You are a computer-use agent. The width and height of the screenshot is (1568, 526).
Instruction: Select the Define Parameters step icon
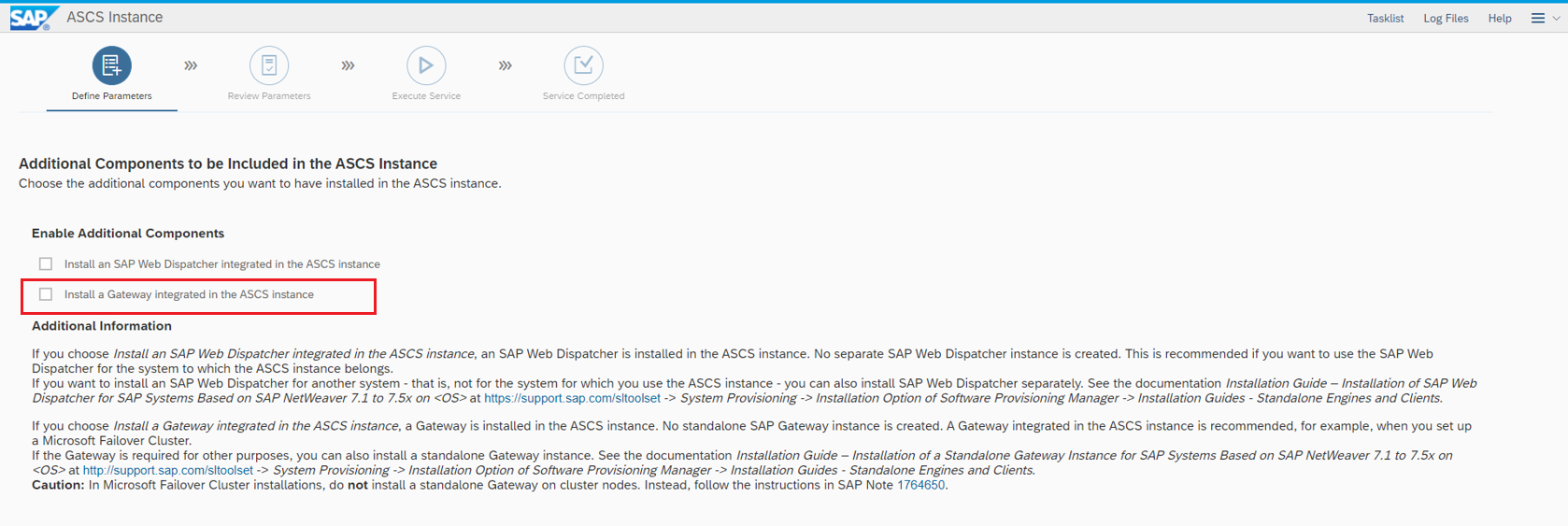[x=111, y=65]
